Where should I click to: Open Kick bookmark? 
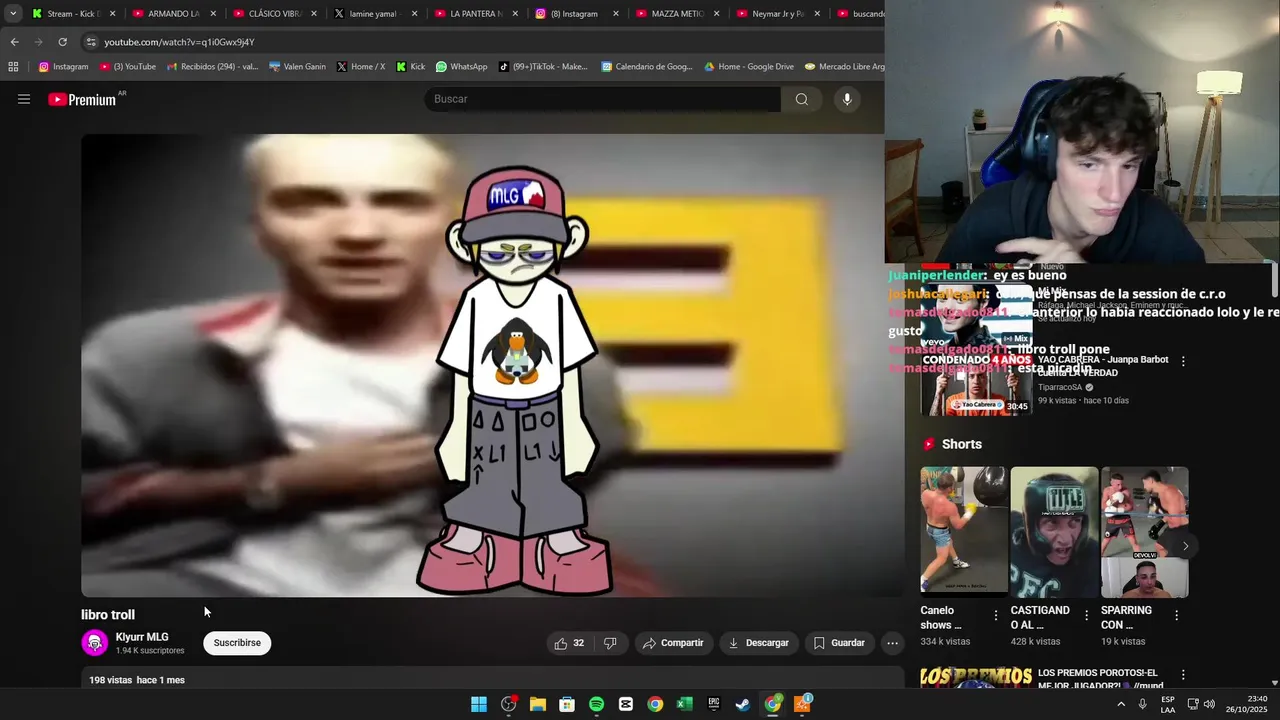pyautogui.click(x=410, y=67)
